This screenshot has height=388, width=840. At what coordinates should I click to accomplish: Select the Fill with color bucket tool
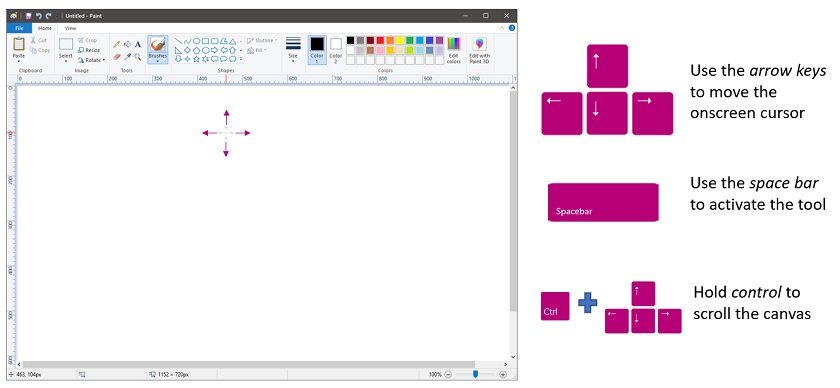pos(127,44)
